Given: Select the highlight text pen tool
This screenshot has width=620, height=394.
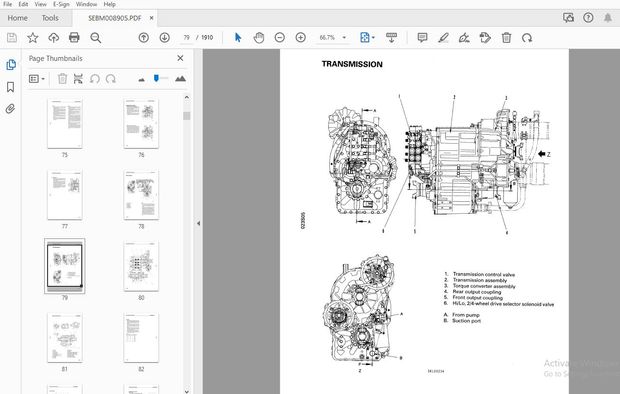Looking at the screenshot, I should tap(443, 38).
